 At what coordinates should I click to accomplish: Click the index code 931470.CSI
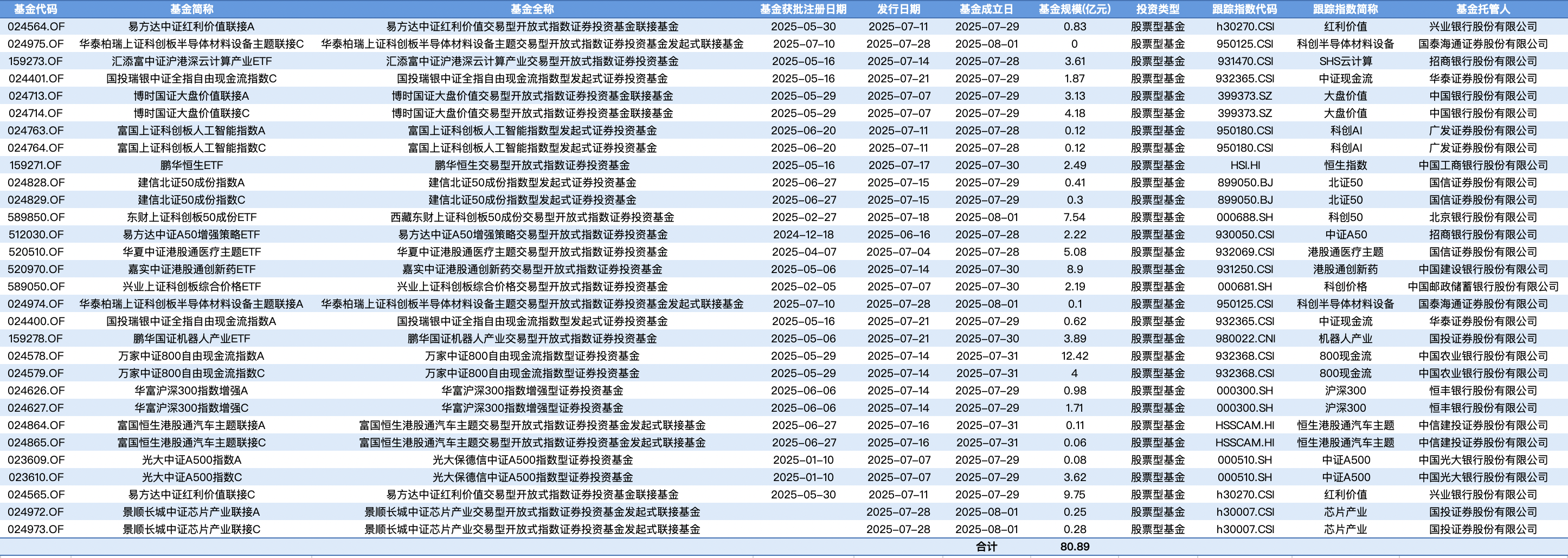1245,61
